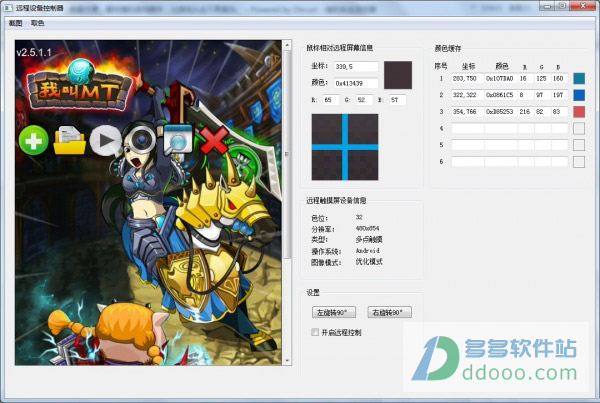Viewport: 600px width, 403px height.
Task: Click the 多点触摸 type value
Action: [369, 240]
